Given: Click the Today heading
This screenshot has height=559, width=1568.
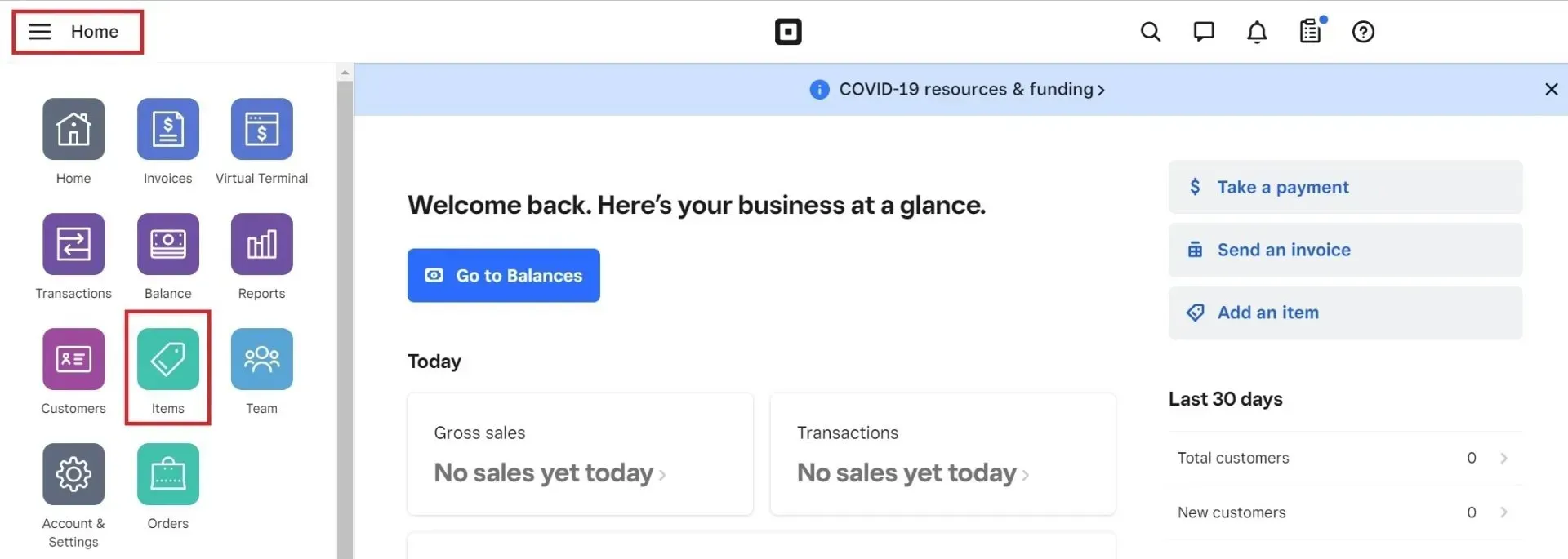Looking at the screenshot, I should click(434, 362).
